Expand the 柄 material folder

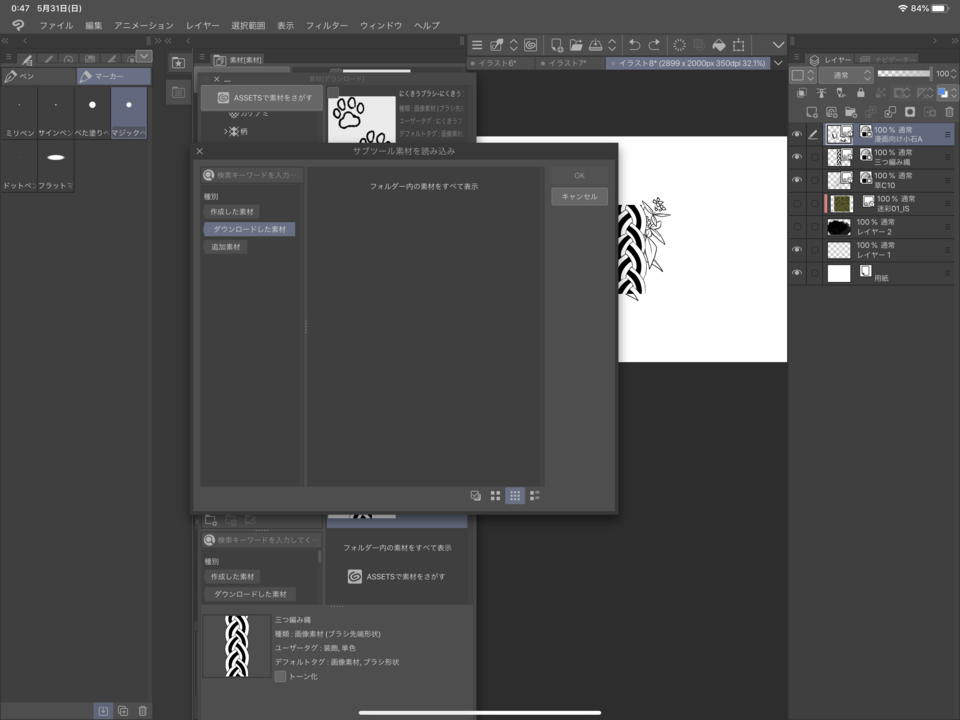pos(226,131)
